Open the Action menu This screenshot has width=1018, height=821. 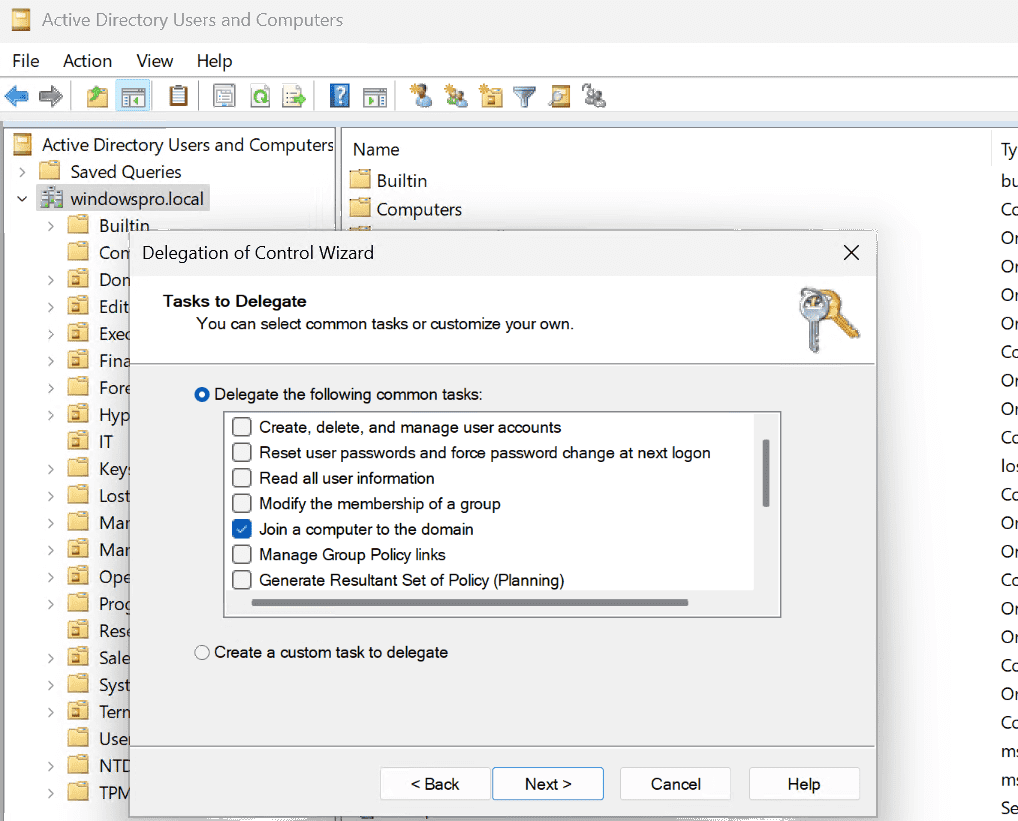coord(87,61)
